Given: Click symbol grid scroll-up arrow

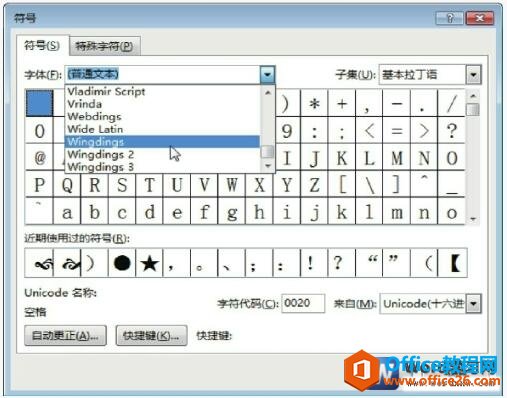Looking at the screenshot, I should 473,96.
